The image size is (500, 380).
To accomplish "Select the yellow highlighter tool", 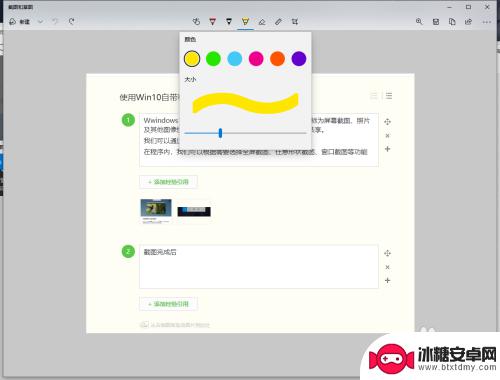I will tap(245, 22).
